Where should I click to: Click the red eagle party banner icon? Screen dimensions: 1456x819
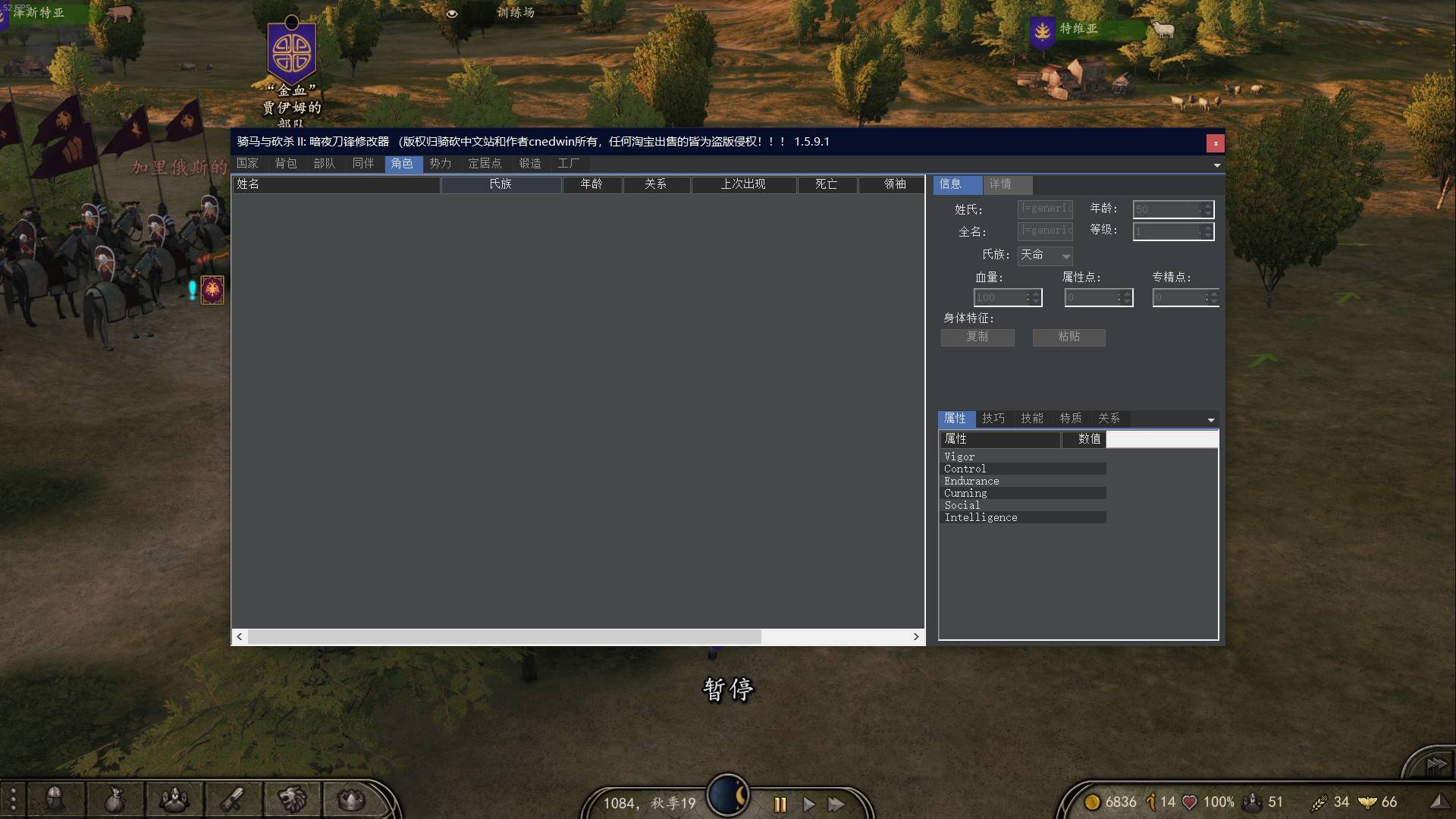coord(212,290)
